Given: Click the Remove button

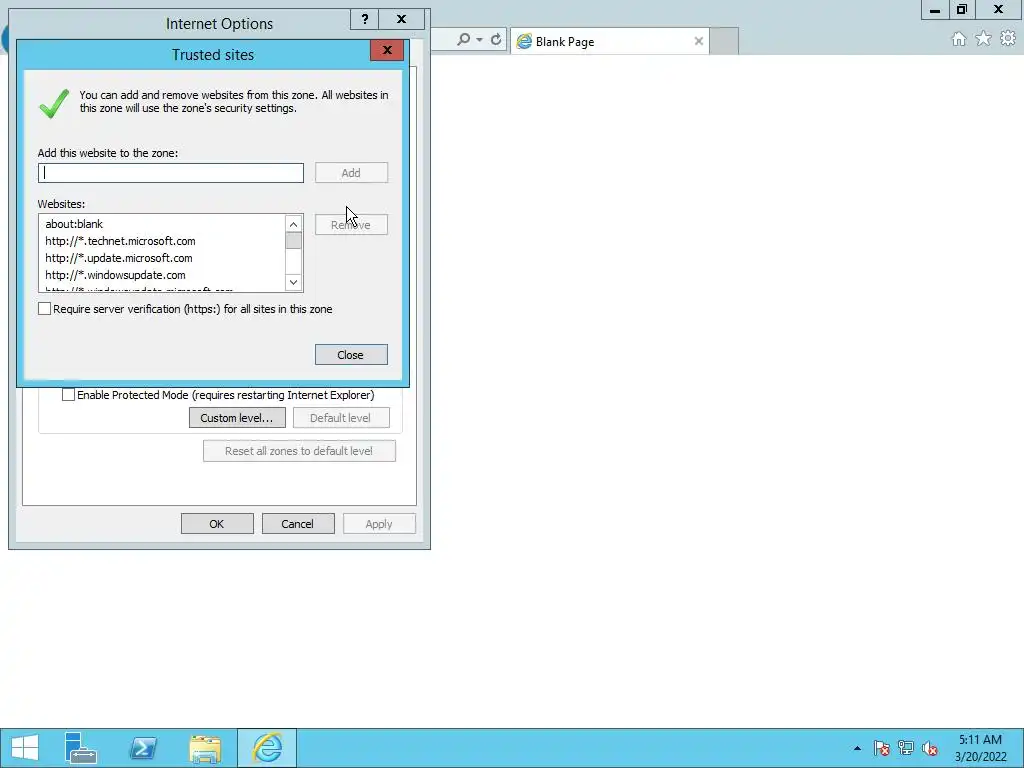Looking at the screenshot, I should (351, 225).
